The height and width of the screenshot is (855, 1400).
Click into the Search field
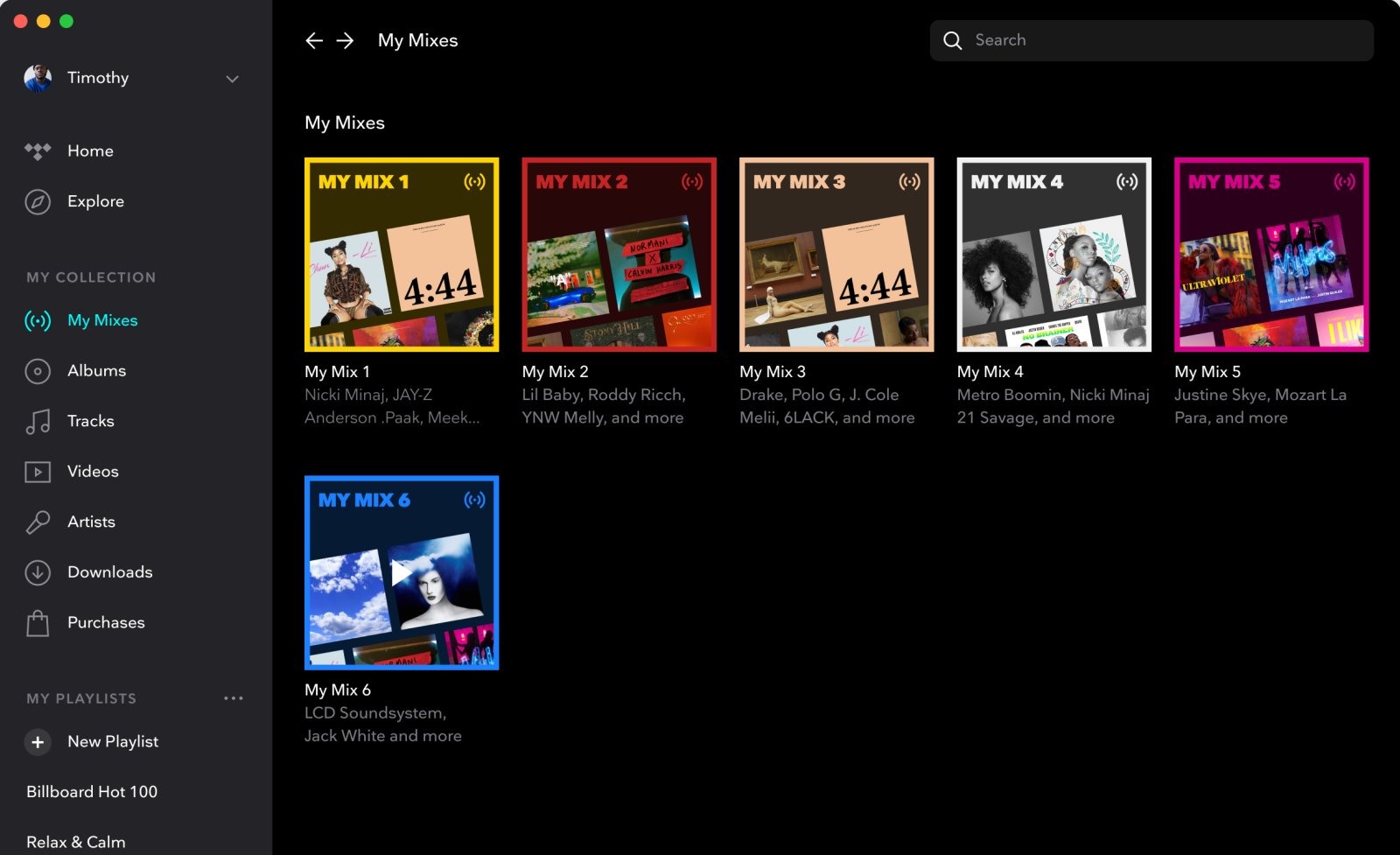tap(1151, 40)
